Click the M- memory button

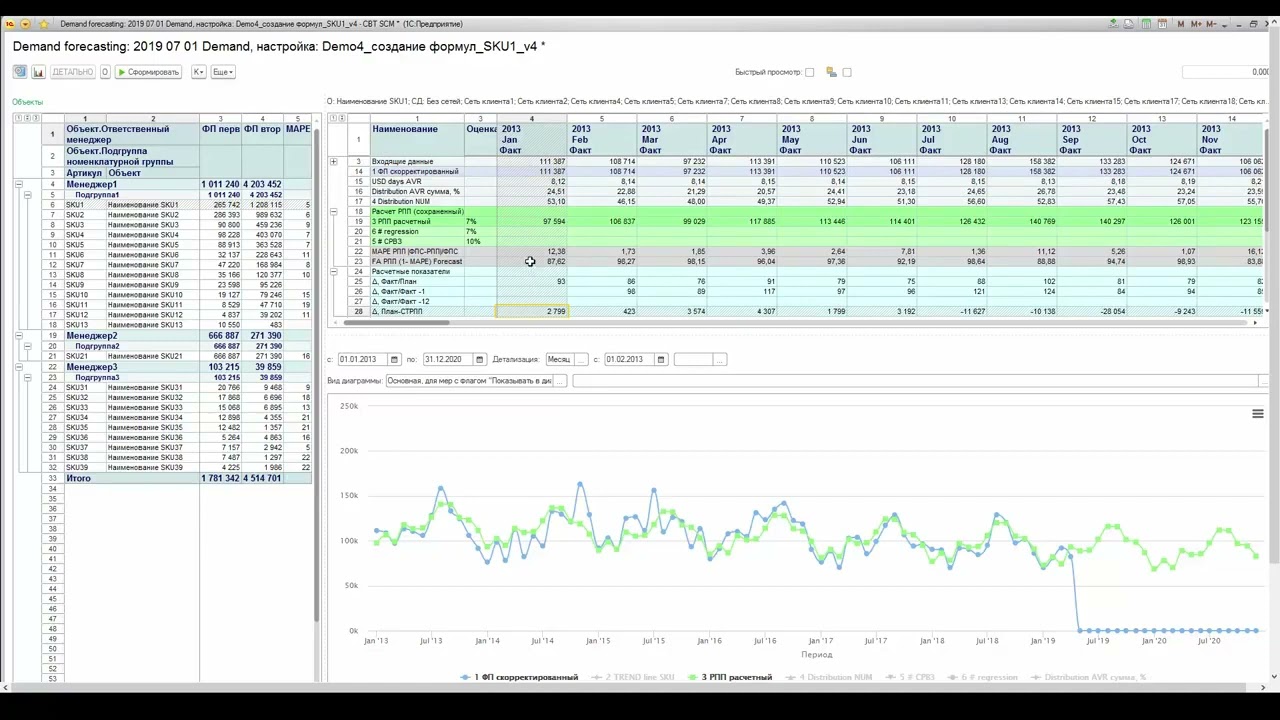point(1211,24)
